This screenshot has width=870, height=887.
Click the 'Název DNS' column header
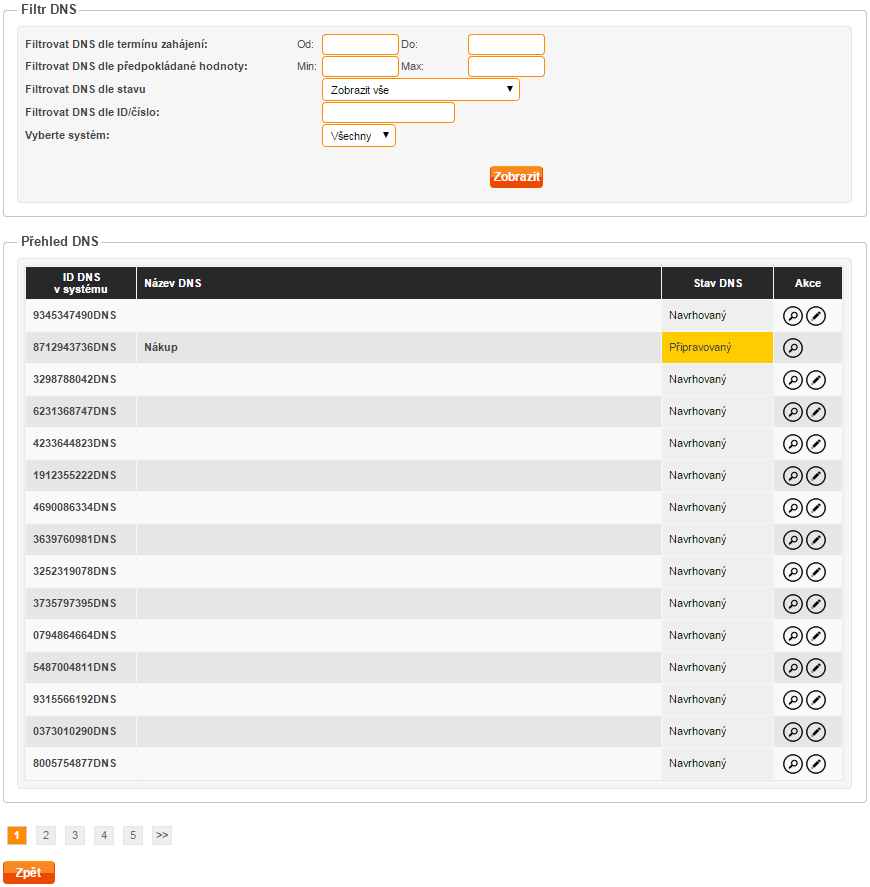click(398, 283)
